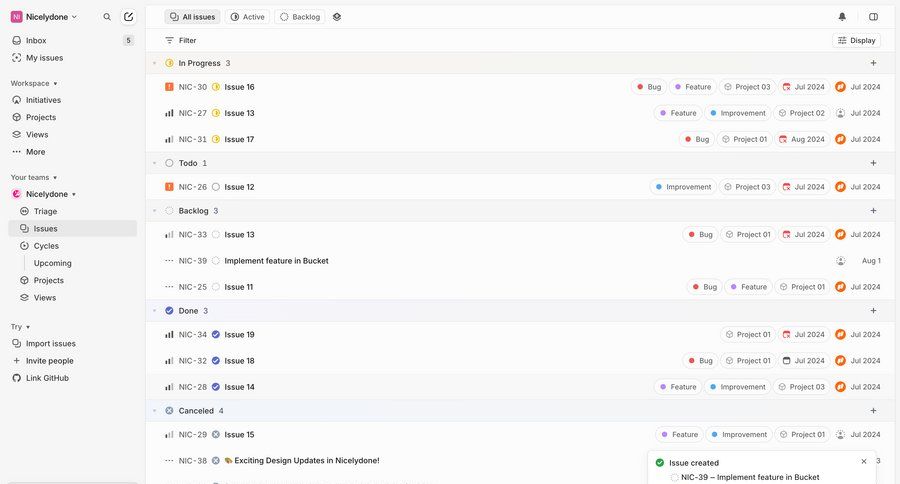Expand the Nicelydone team dropdown arrow
900x484 pixels.
tap(74, 195)
